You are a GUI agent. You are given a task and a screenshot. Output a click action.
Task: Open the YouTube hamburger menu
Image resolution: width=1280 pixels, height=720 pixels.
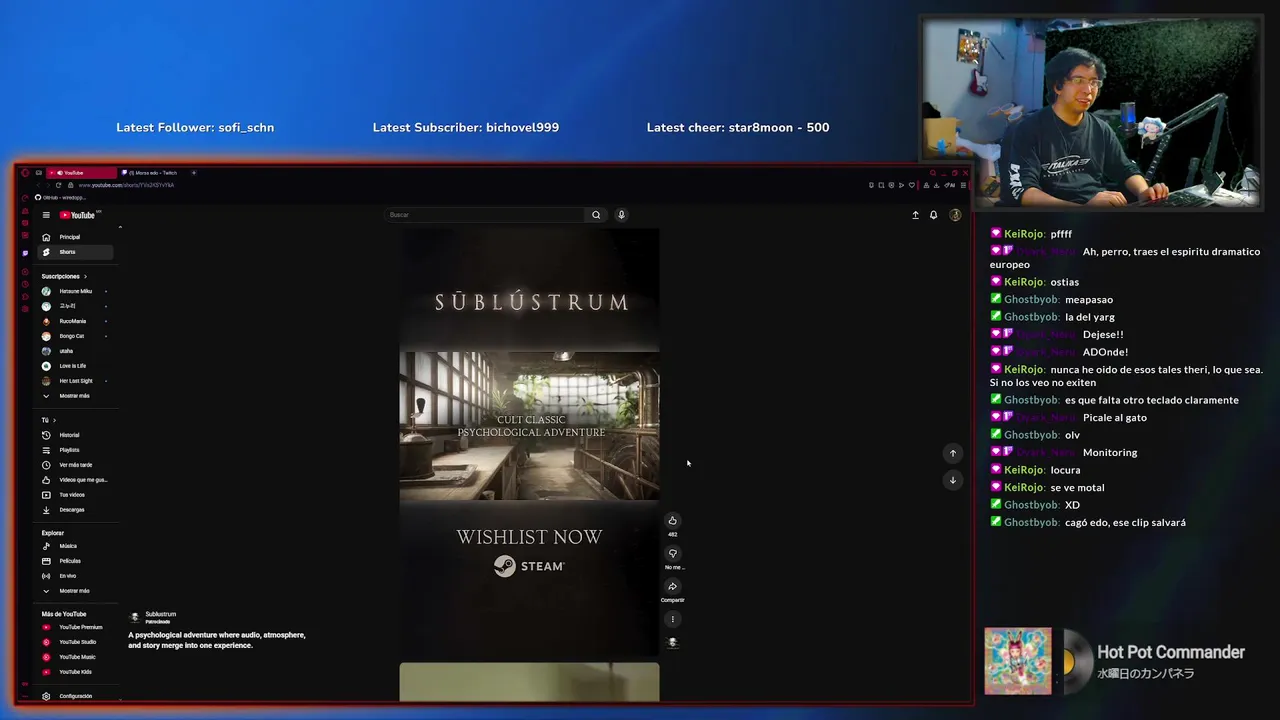tap(46, 215)
